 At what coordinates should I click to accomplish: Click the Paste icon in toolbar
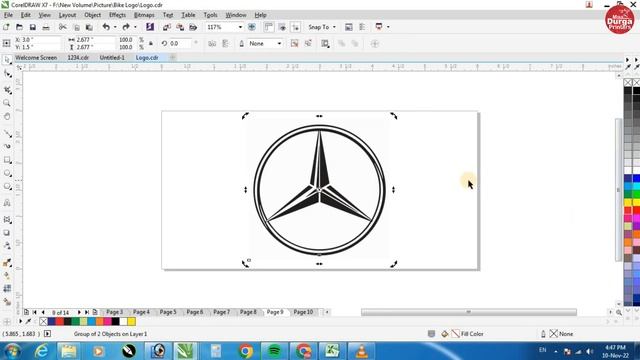coord(89,27)
